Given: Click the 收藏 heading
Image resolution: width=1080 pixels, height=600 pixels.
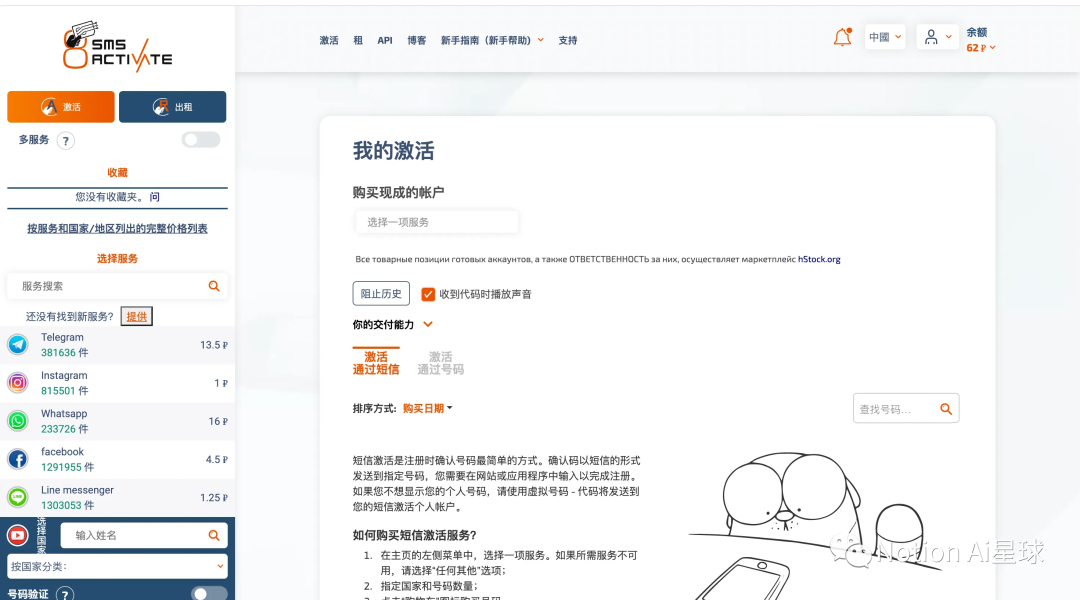Looking at the screenshot, I should pos(117,172).
